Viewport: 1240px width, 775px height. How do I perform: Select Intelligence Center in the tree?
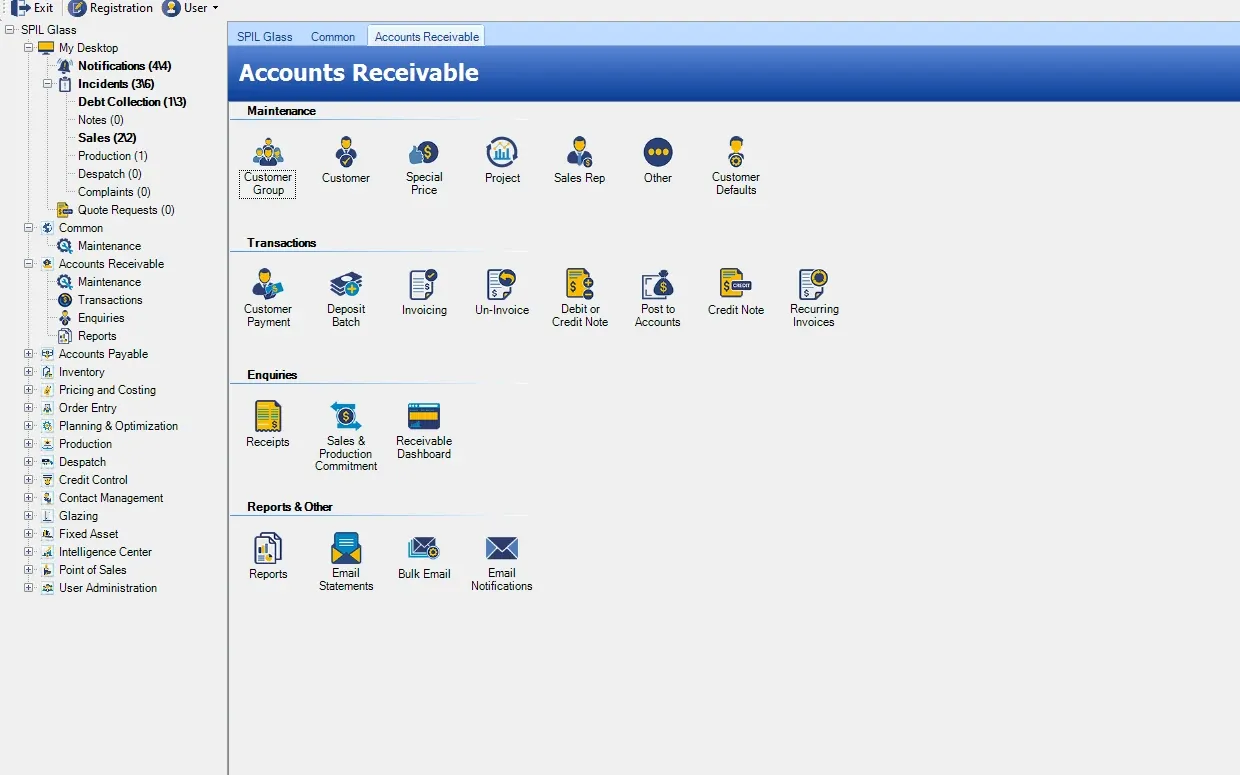pyautogui.click(x=105, y=552)
